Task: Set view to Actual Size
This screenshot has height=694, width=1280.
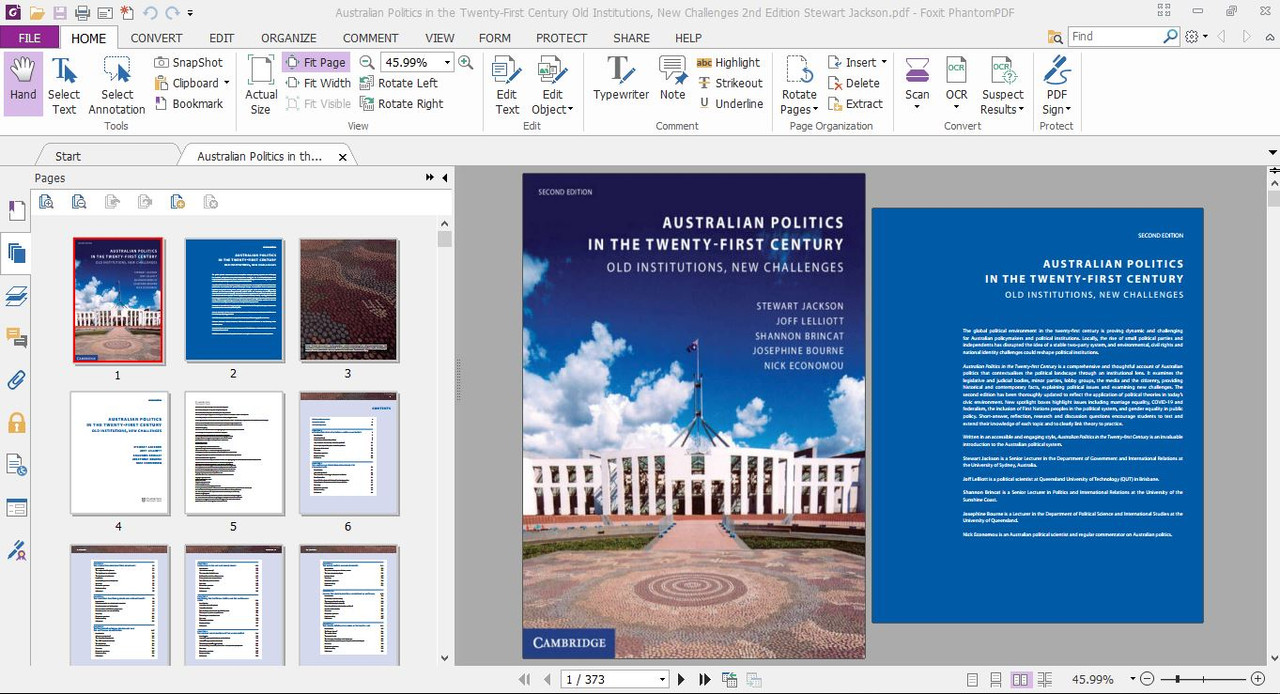Action: click(x=261, y=84)
